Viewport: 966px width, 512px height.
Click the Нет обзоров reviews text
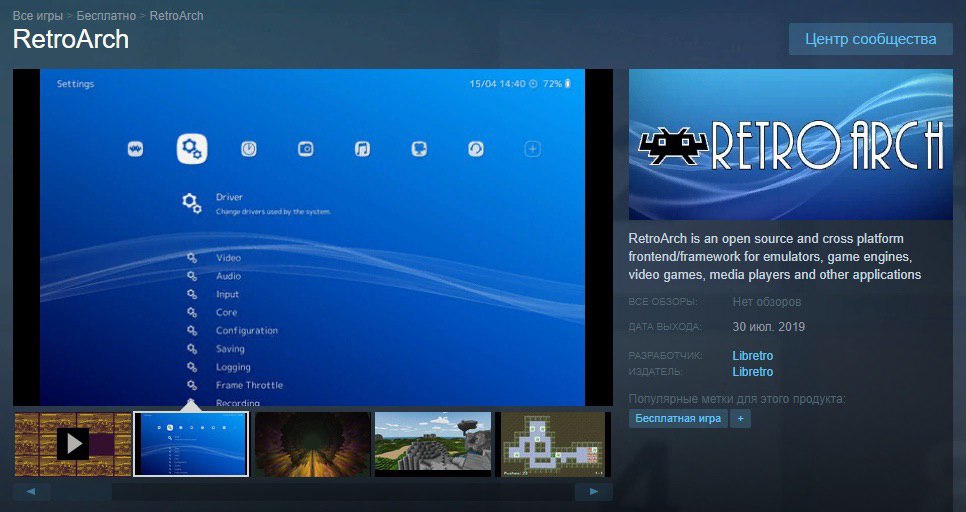(x=766, y=302)
